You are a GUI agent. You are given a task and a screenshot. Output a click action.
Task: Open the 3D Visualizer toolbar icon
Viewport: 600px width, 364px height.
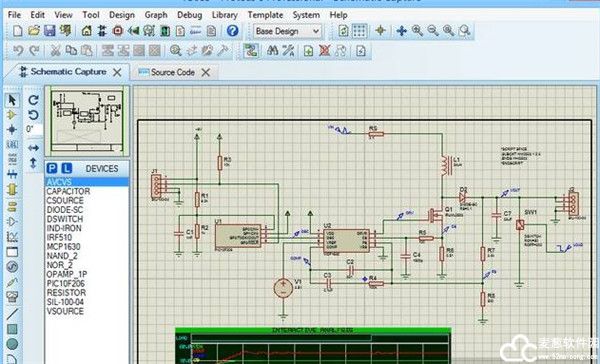[133, 31]
